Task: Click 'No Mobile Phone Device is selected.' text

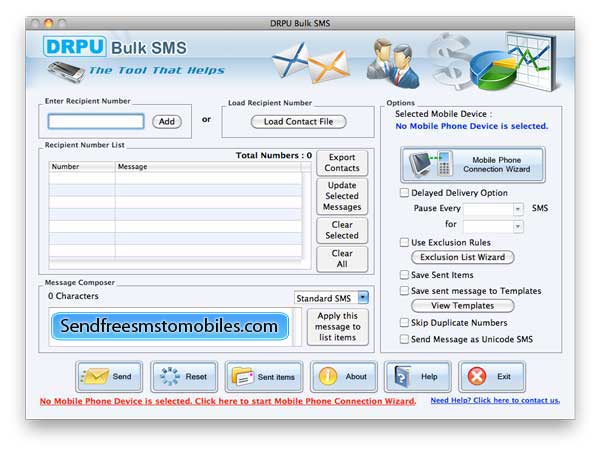Action: [472, 126]
